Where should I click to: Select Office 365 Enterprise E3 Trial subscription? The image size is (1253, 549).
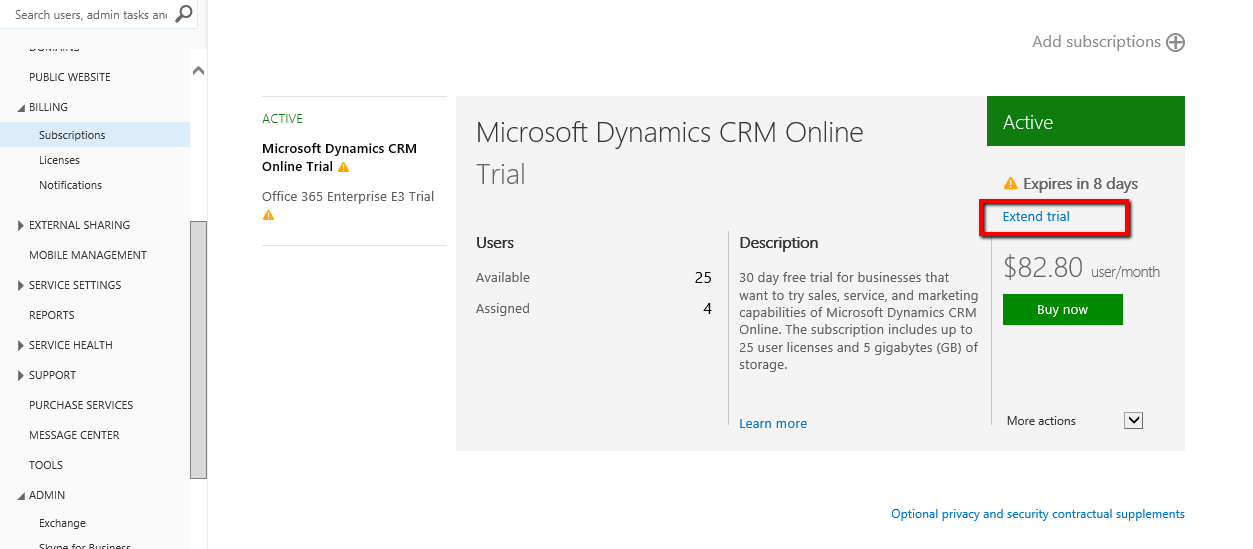[347, 197]
